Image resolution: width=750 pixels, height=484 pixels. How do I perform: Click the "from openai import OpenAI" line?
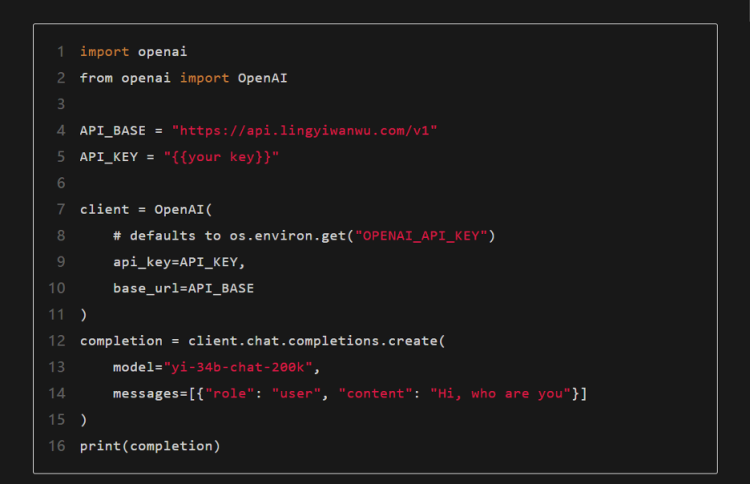click(x=183, y=78)
